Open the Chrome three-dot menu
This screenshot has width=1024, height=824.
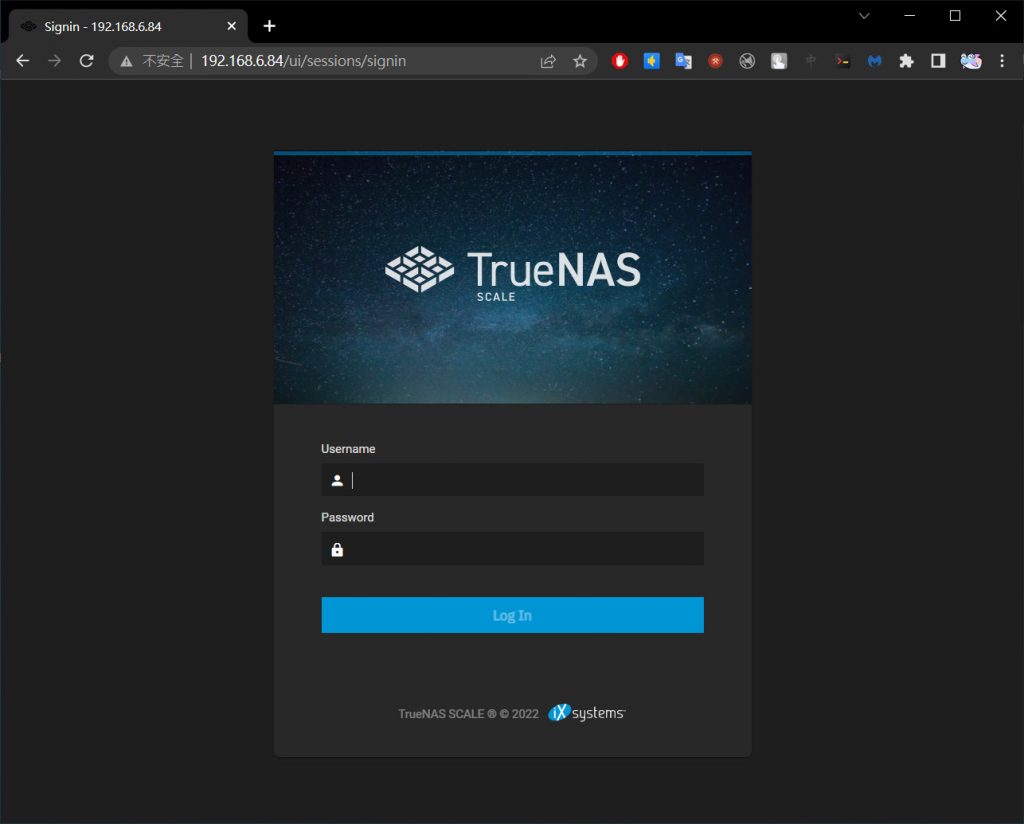click(1002, 61)
